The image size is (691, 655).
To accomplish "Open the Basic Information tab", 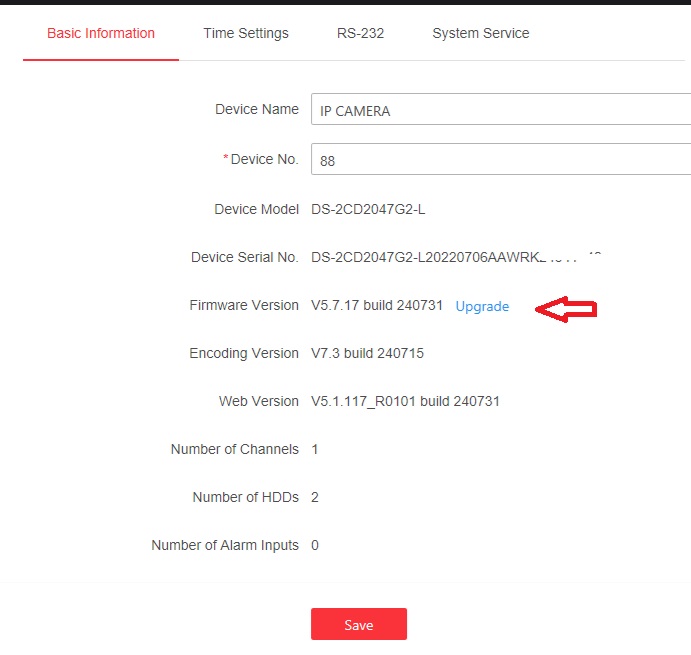I will pos(101,33).
